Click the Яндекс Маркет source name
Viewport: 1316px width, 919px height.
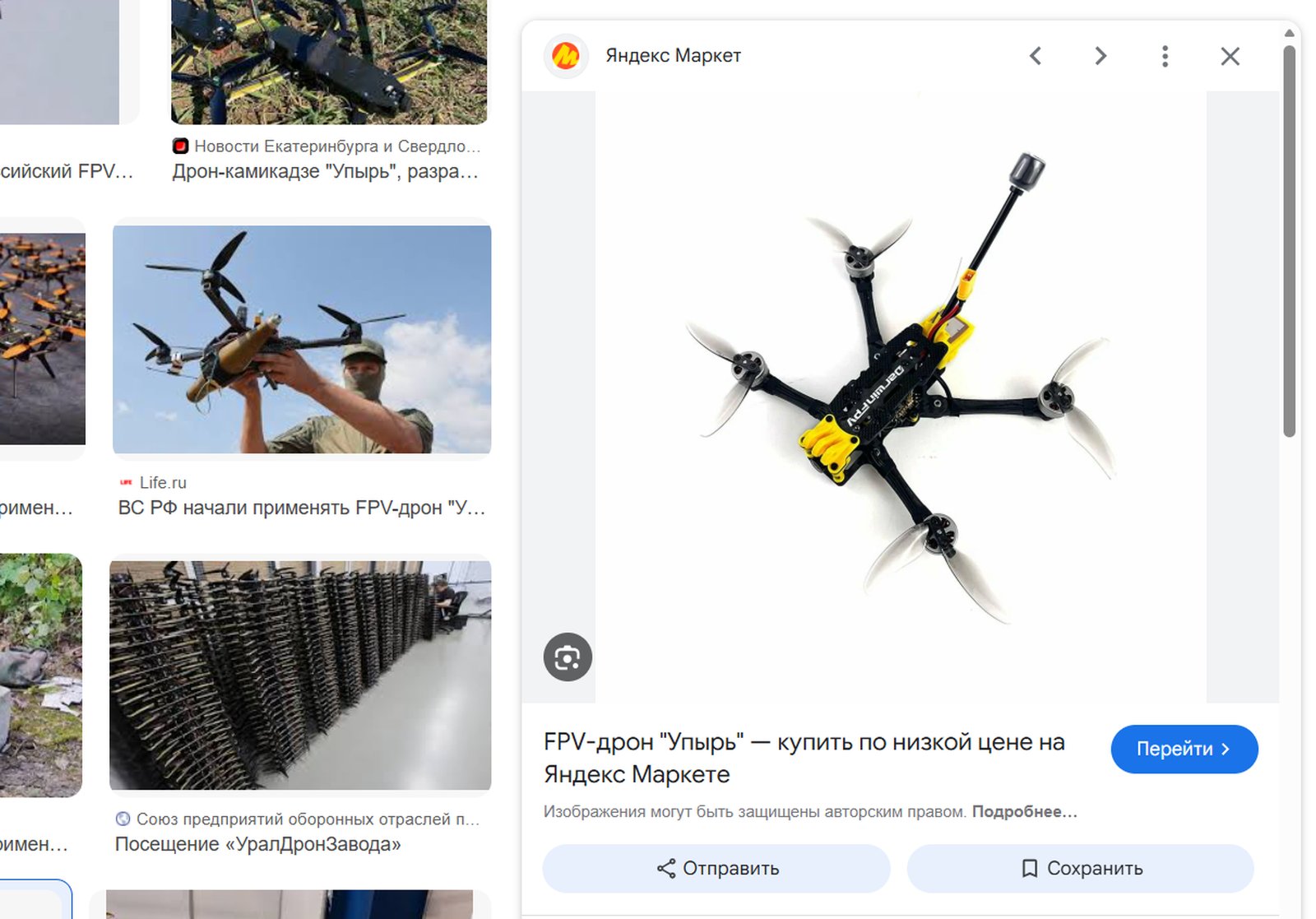pos(673,56)
